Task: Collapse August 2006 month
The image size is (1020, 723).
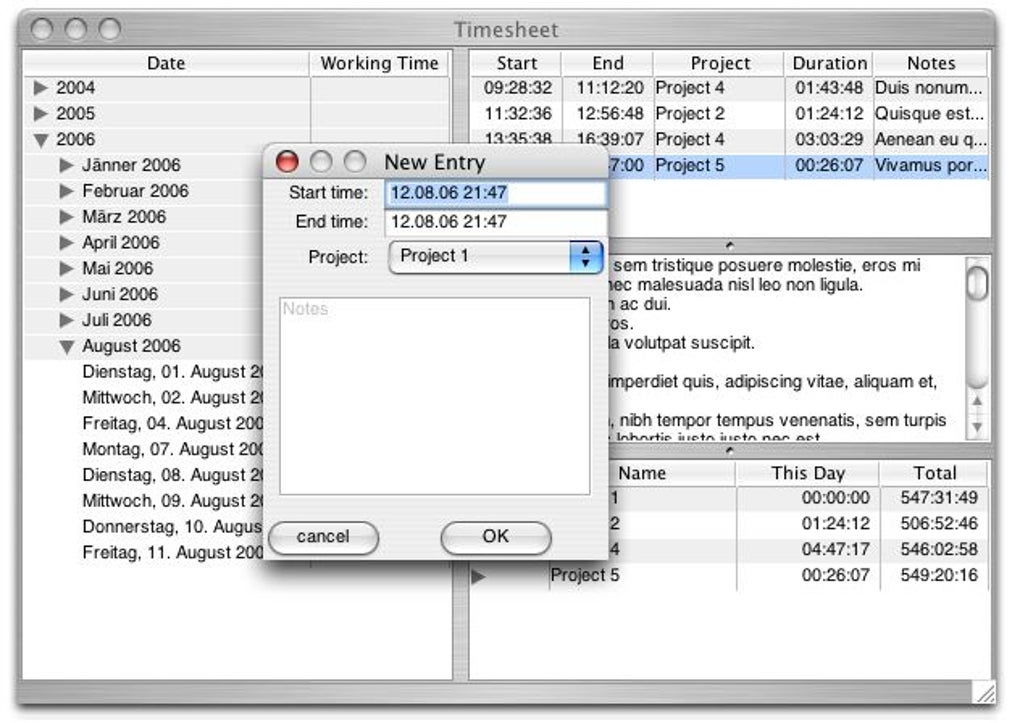Action: click(67, 347)
